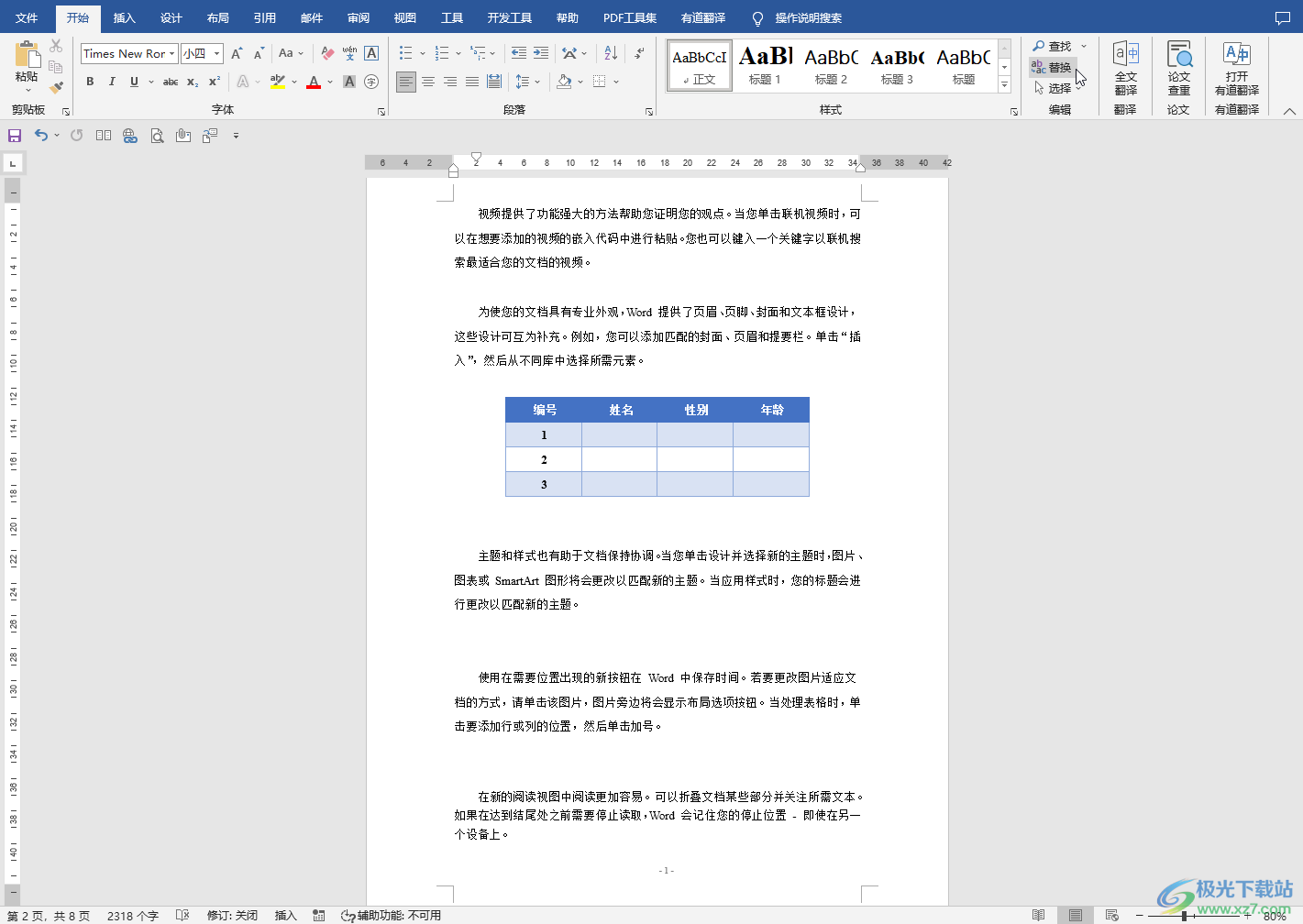
Task: Open the change case Aa dropdown
Action: click(291, 53)
